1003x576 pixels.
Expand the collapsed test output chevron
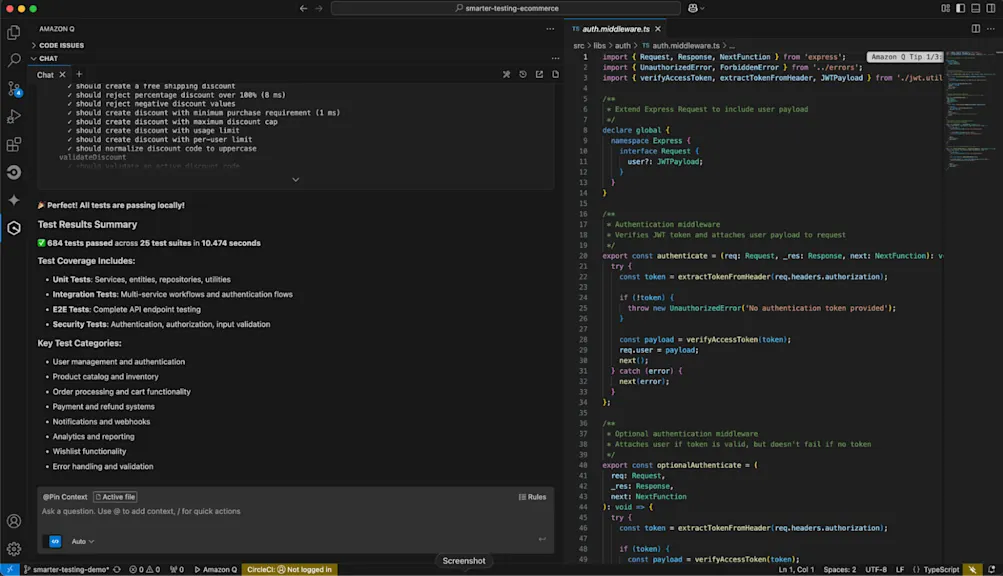(295, 180)
